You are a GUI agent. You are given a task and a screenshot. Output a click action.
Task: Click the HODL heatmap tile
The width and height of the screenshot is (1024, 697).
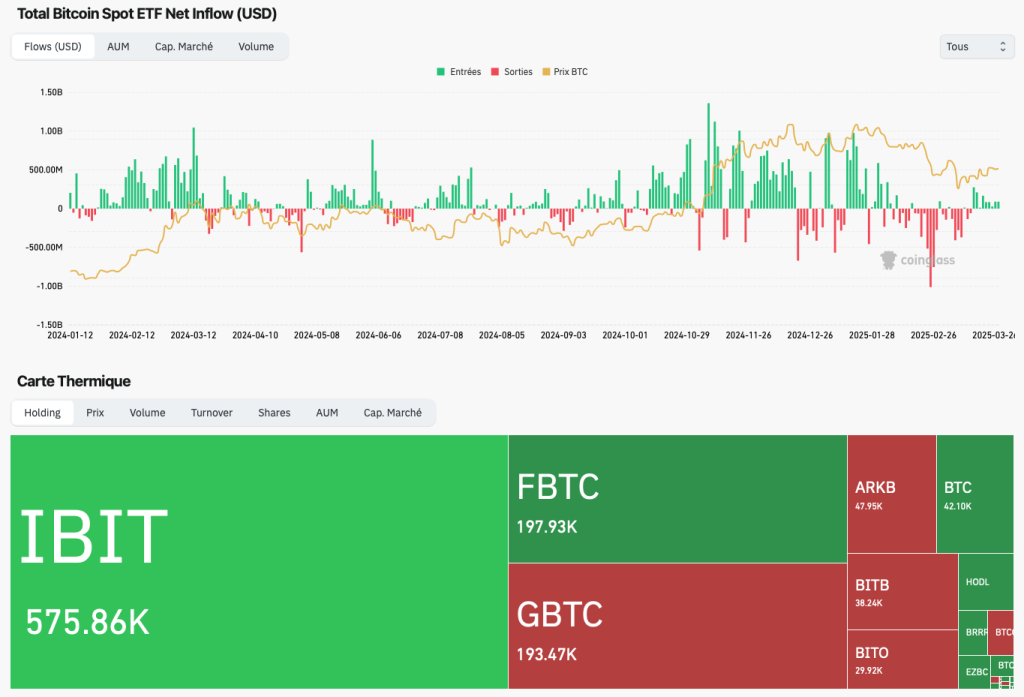(x=986, y=582)
